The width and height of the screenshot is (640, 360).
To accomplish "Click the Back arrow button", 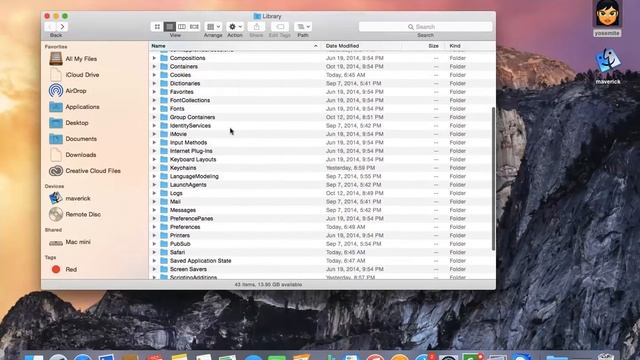I will pos(50,27).
